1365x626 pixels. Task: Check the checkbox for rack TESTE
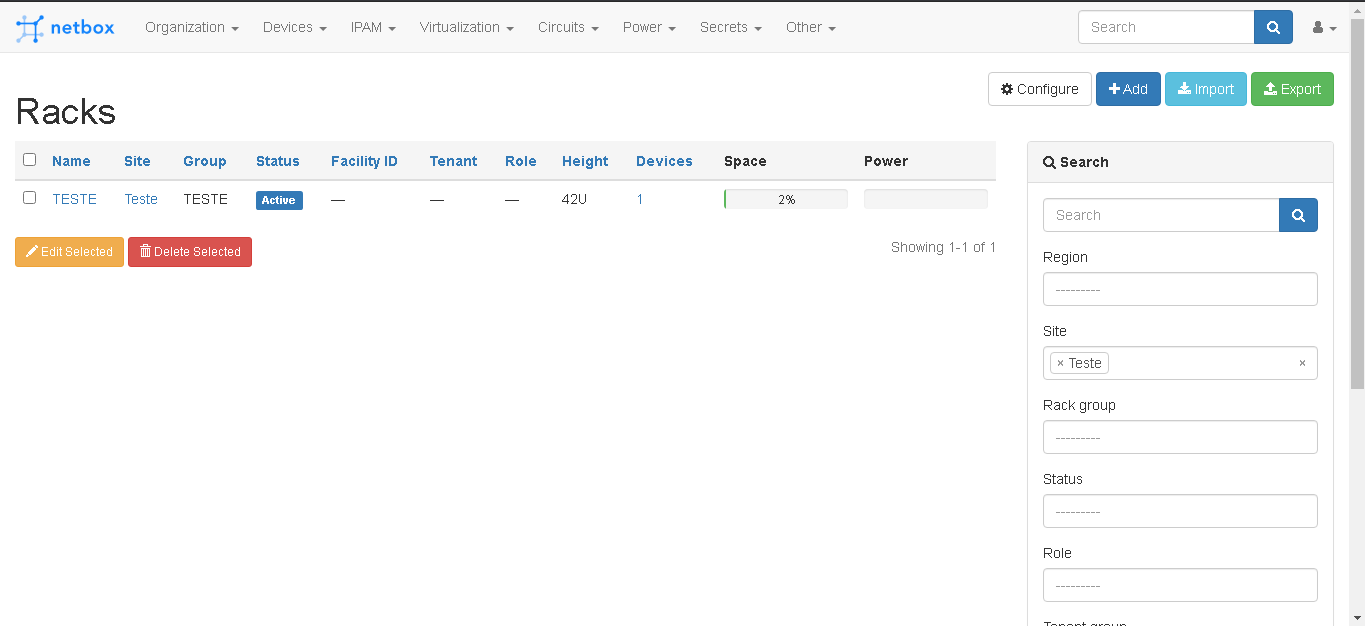pyautogui.click(x=29, y=197)
